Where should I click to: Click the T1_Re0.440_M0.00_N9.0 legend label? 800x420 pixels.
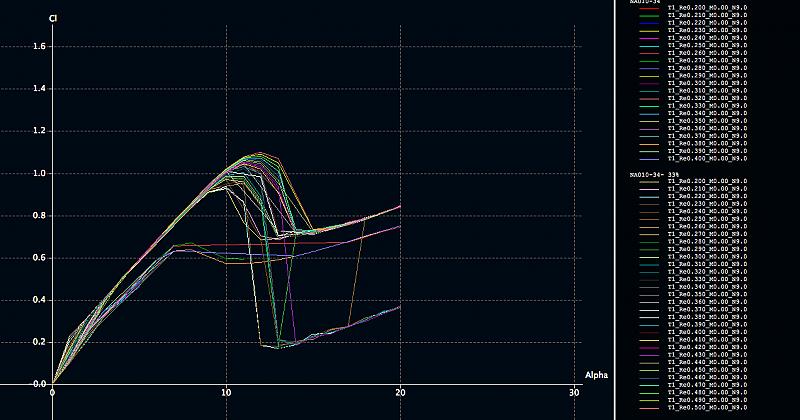[707, 362]
